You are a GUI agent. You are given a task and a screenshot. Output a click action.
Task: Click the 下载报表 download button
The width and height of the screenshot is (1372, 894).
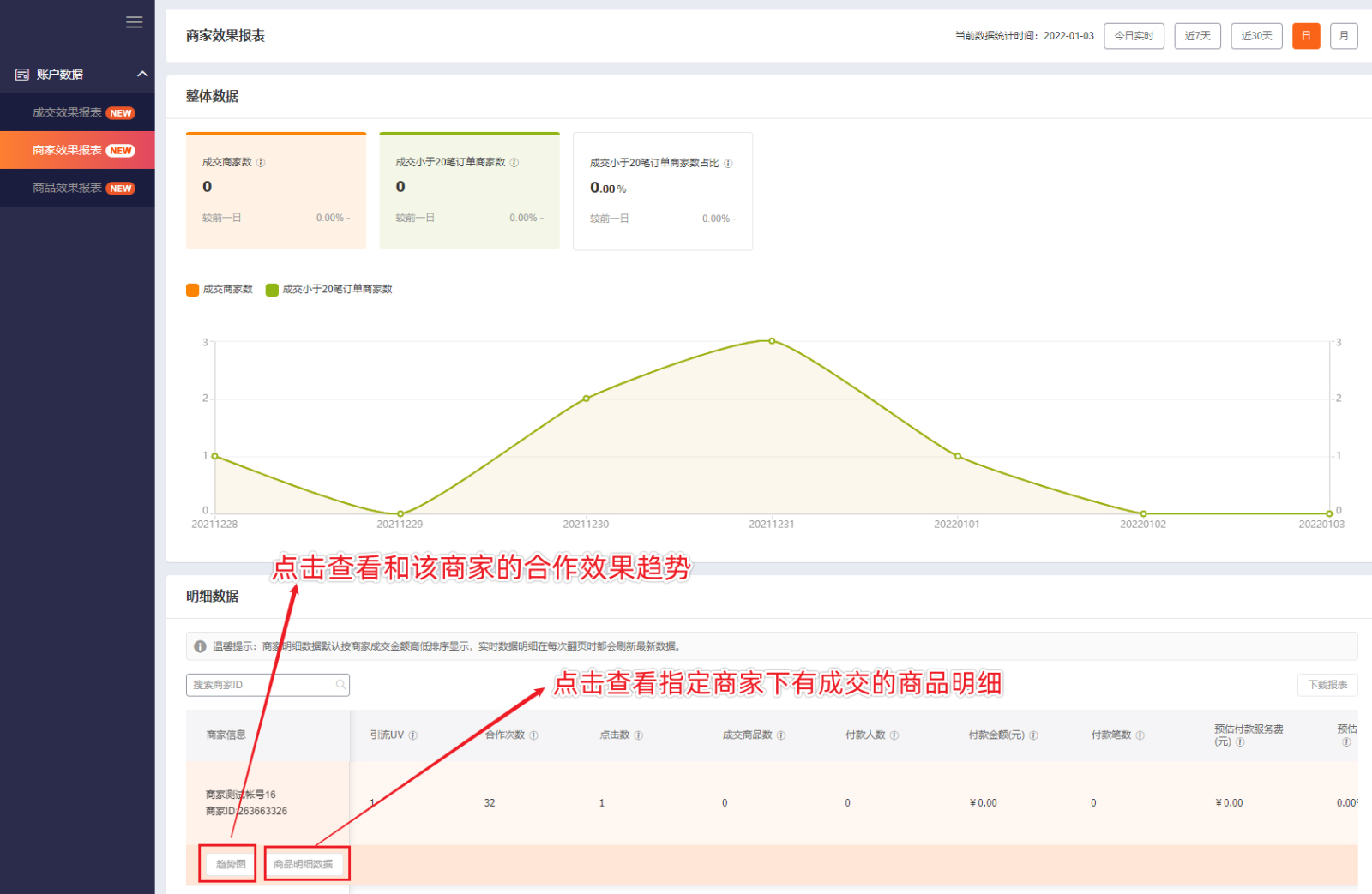(1327, 685)
